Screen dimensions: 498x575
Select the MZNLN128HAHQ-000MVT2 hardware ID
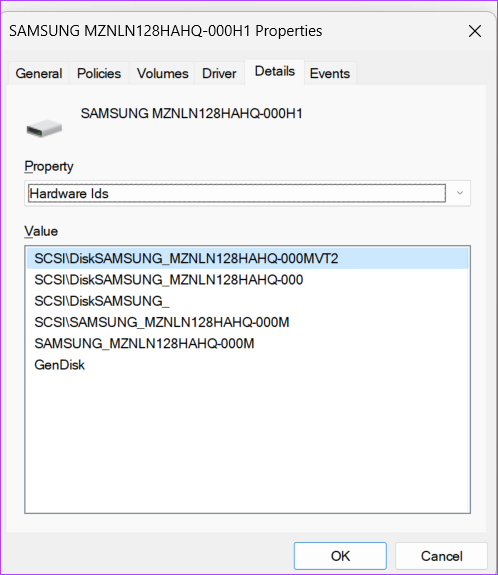click(248, 259)
